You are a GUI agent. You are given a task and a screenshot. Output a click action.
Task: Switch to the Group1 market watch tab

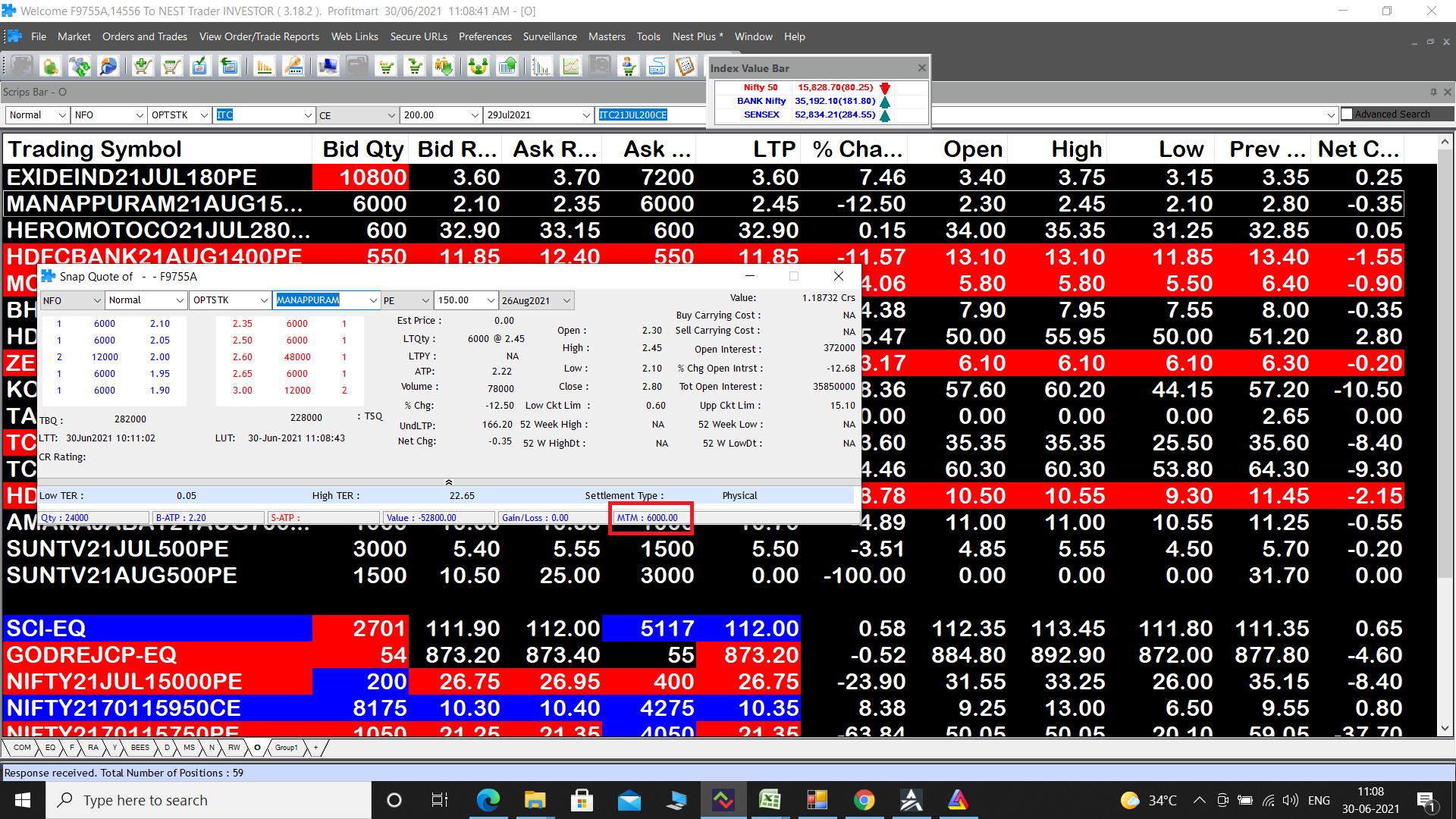pos(286,748)
